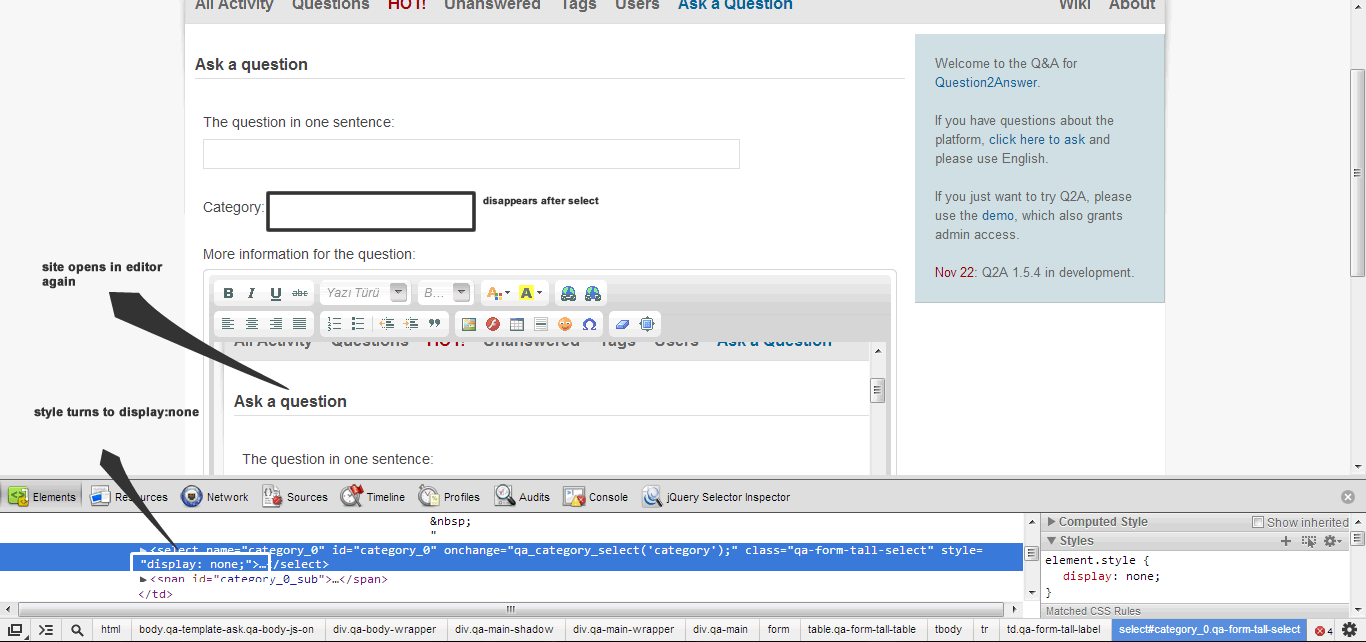Image resolution: width=1366 pixels, height=642 pixels.
Task: Open the text highlight background color picker
Action: tap(531, 293)
